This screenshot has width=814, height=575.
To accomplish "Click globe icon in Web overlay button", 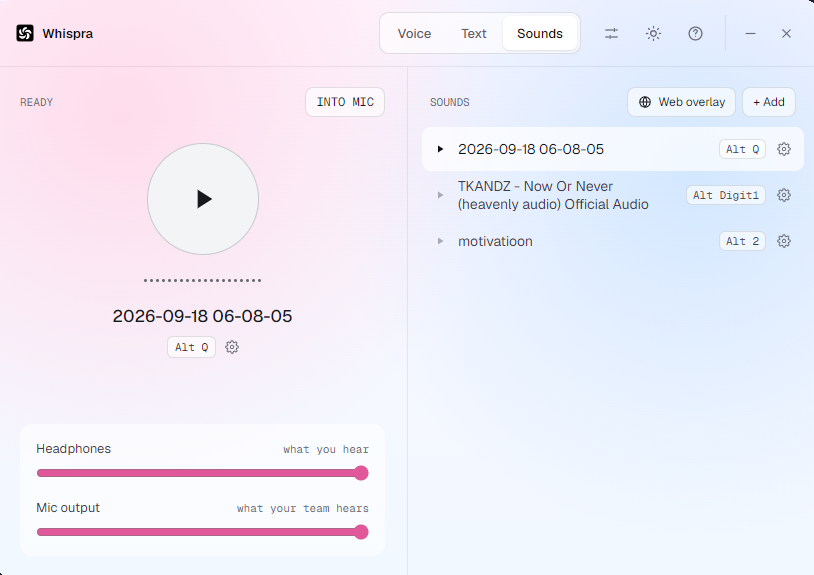I will (x=645, y=102).
